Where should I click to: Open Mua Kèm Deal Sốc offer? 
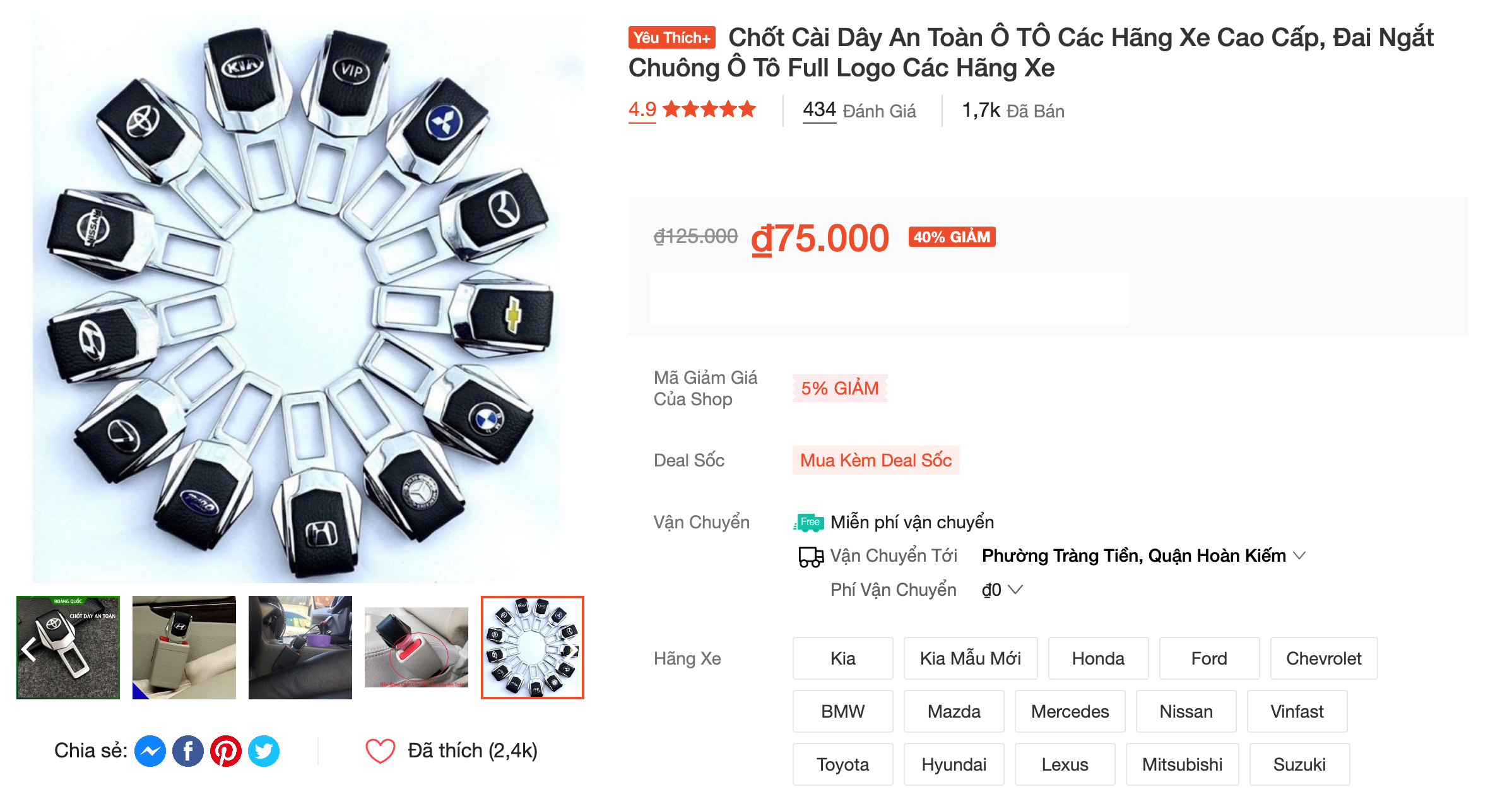875,460
